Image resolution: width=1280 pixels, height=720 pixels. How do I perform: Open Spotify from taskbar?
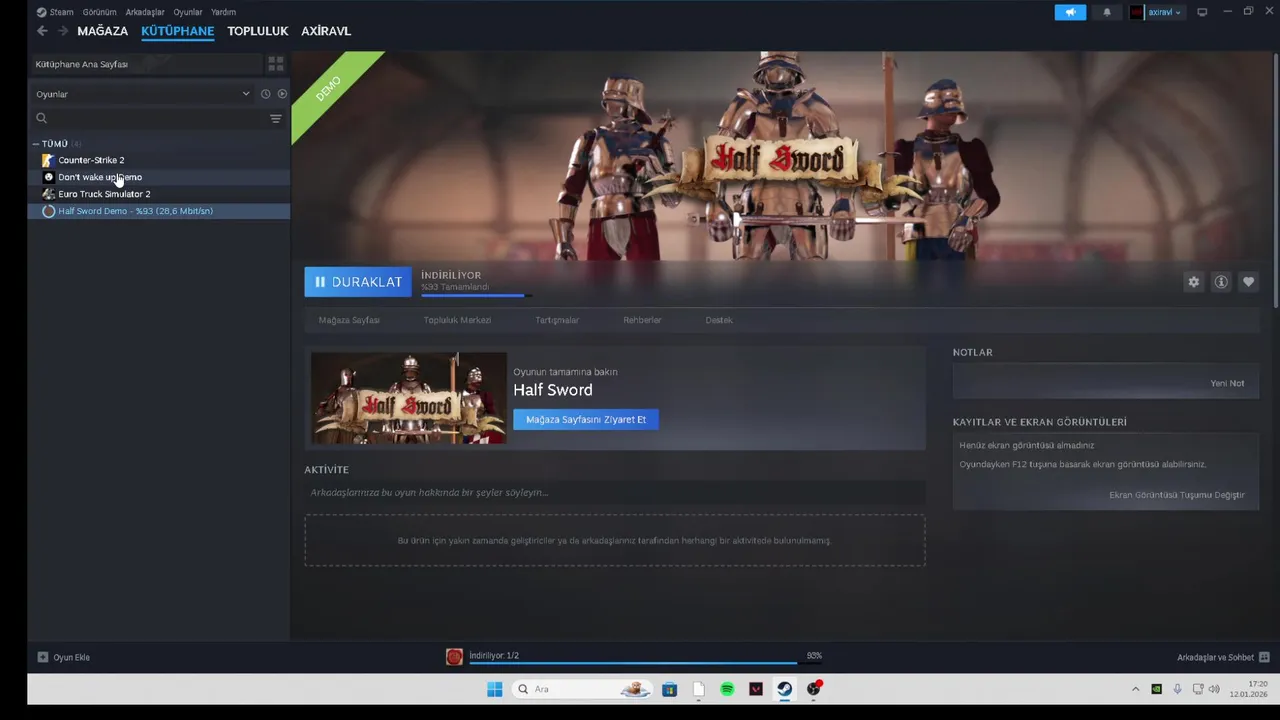pos(727,689)
